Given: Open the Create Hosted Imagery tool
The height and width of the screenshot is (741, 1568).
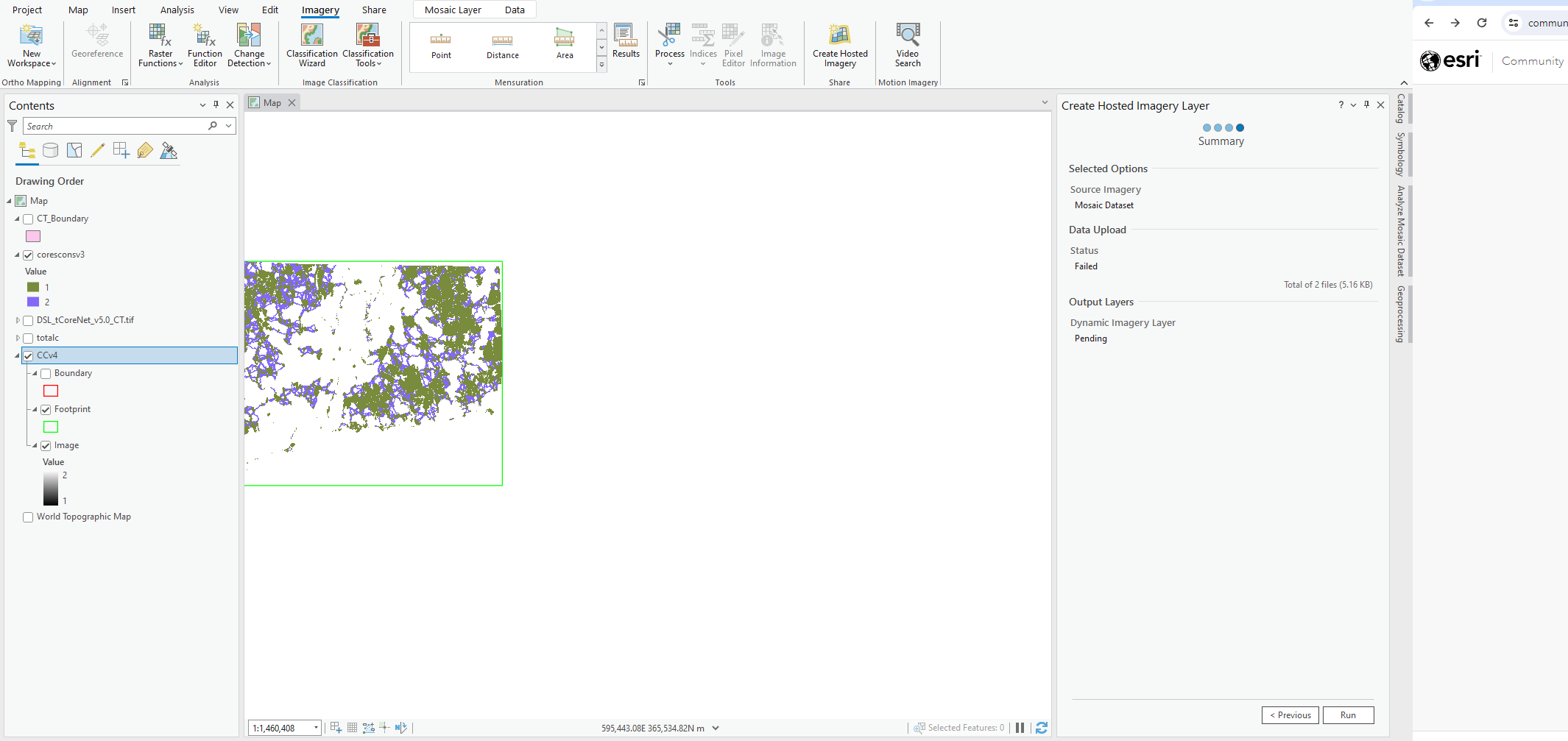Looking at the screenshot, I should coord(839,44).
